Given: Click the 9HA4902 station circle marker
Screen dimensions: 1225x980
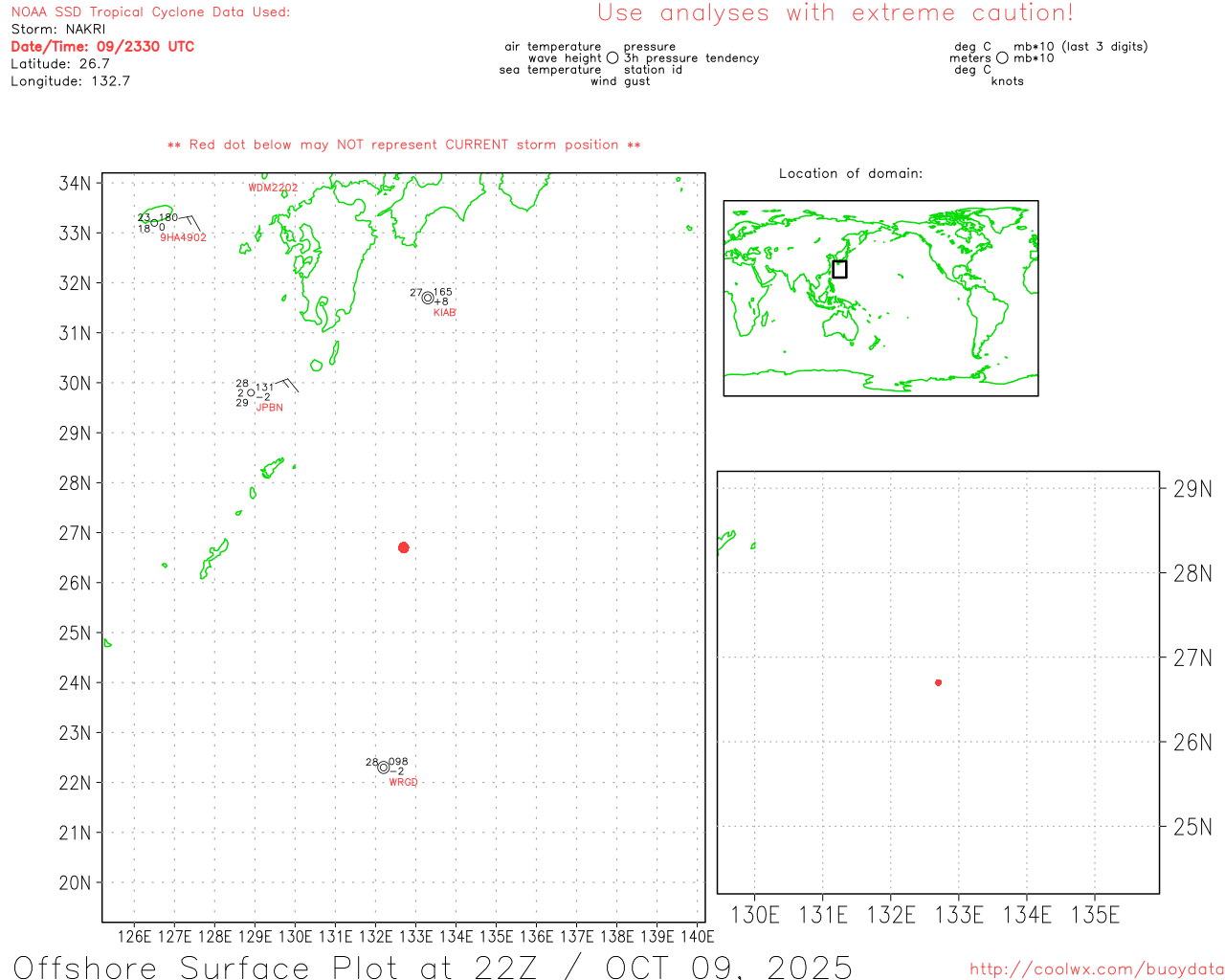Looking at the screenshot, I should [x=155, y=223].
